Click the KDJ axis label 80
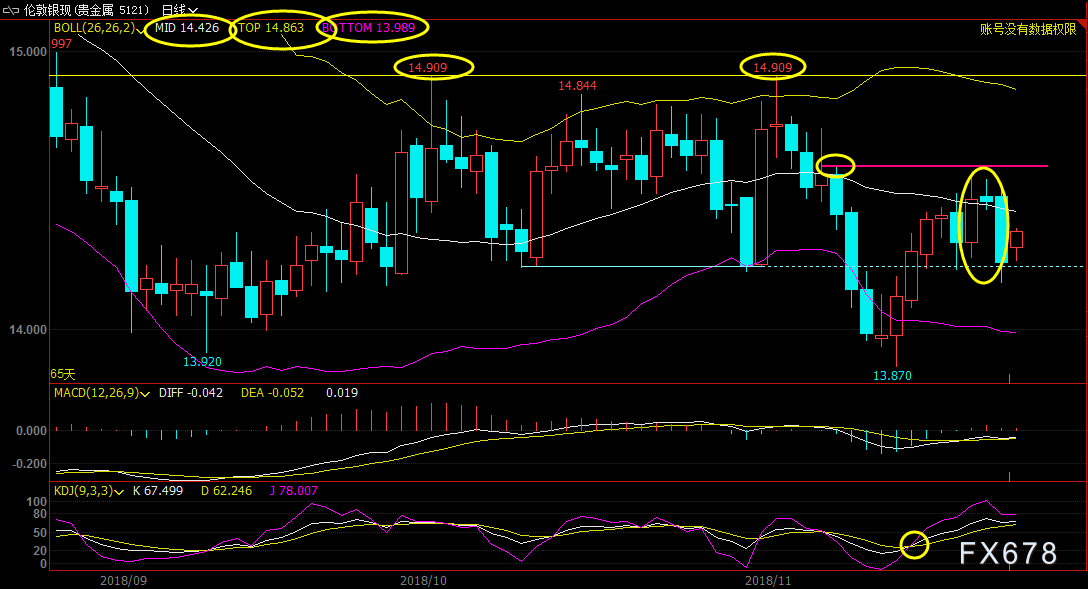 click(x=41, y=514)
